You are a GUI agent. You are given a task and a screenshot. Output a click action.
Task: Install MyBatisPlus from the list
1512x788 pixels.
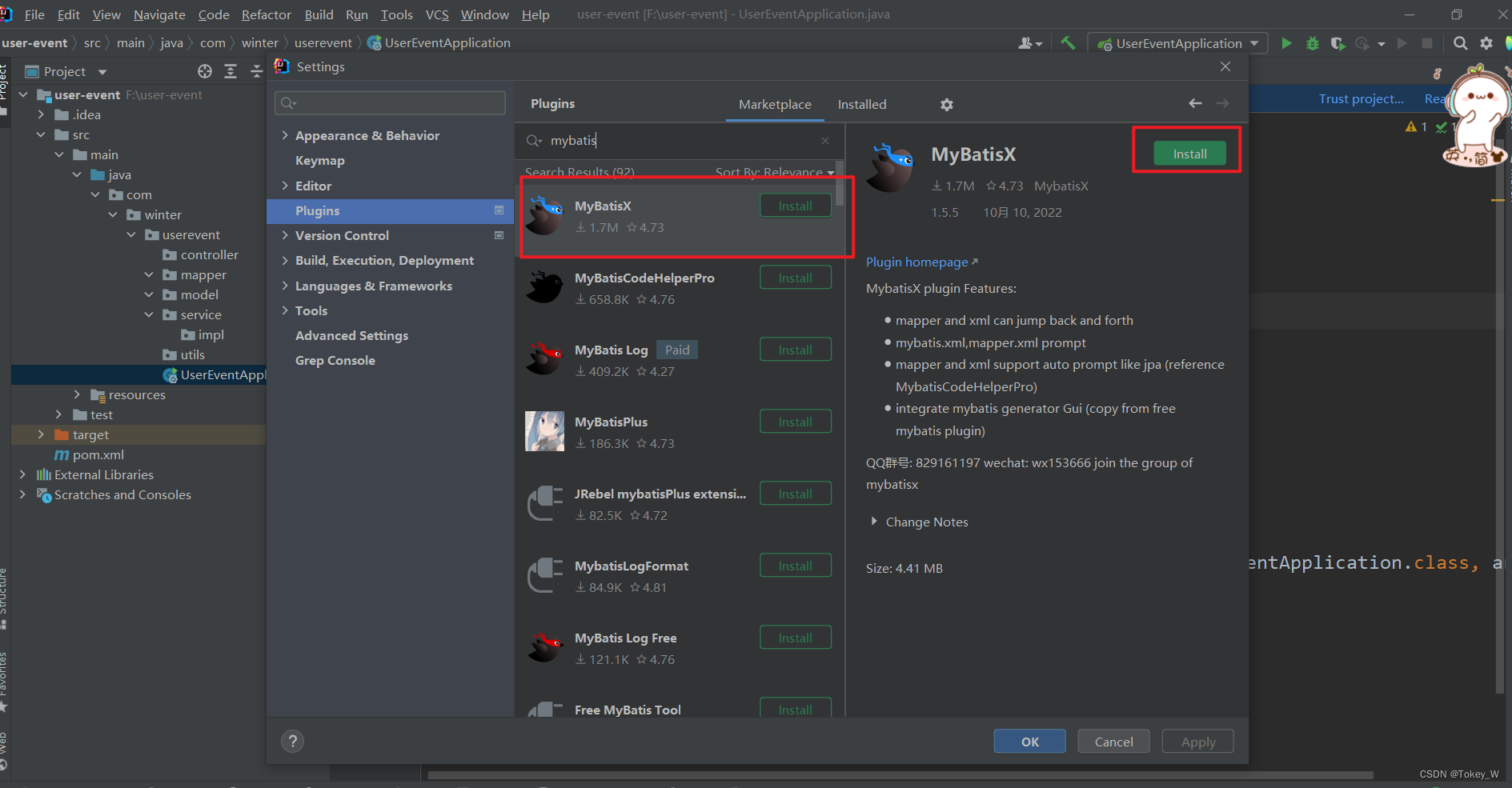[x=796, y=422]
